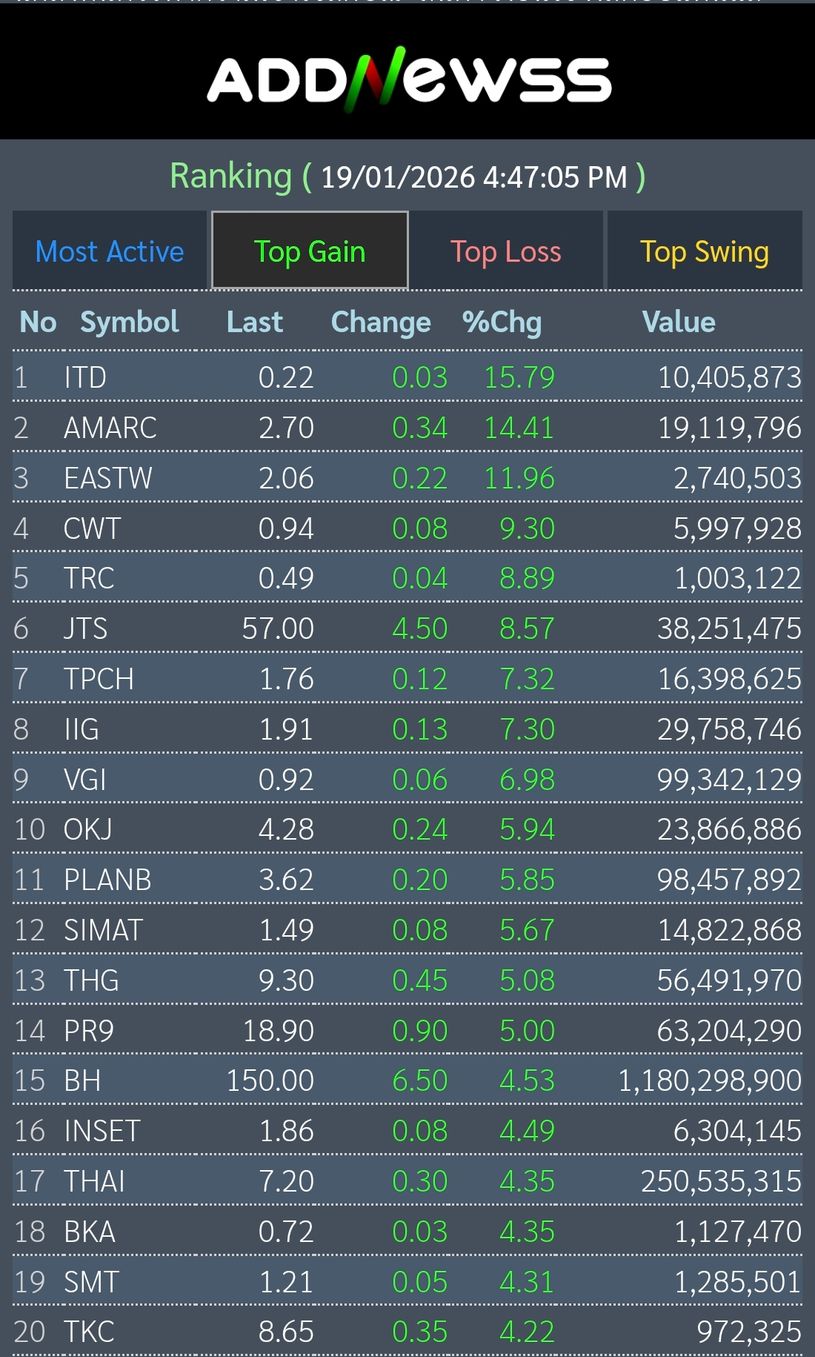Select the THAI stock symbol
Image resolution: width=815 pixels, height=1357 pixels.
[95, 1181]
